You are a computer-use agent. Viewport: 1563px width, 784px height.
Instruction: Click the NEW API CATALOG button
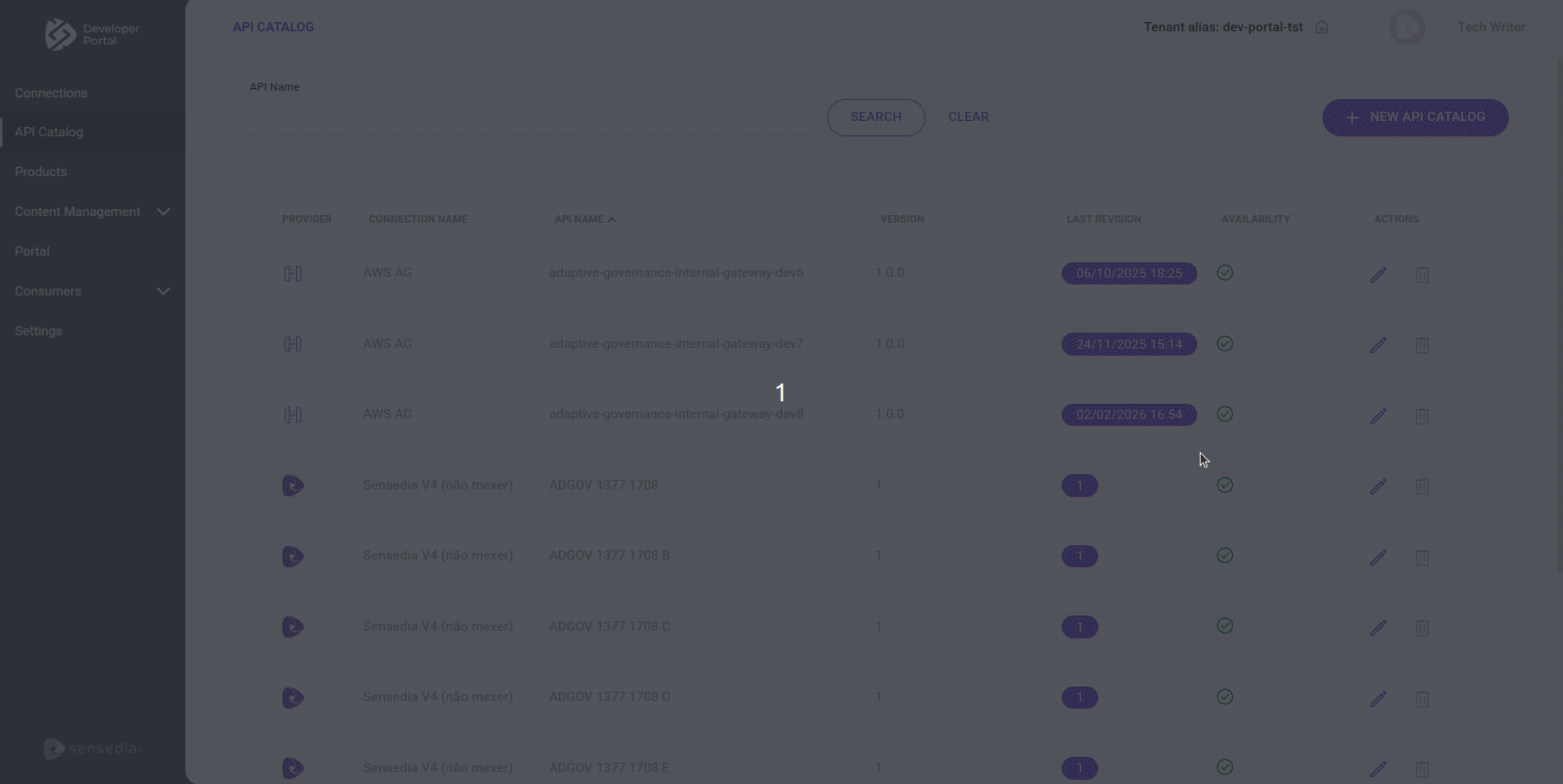click(1414, 118)
